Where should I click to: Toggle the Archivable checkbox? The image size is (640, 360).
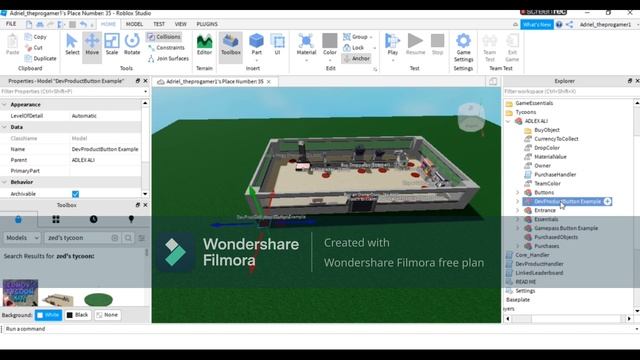75,194
